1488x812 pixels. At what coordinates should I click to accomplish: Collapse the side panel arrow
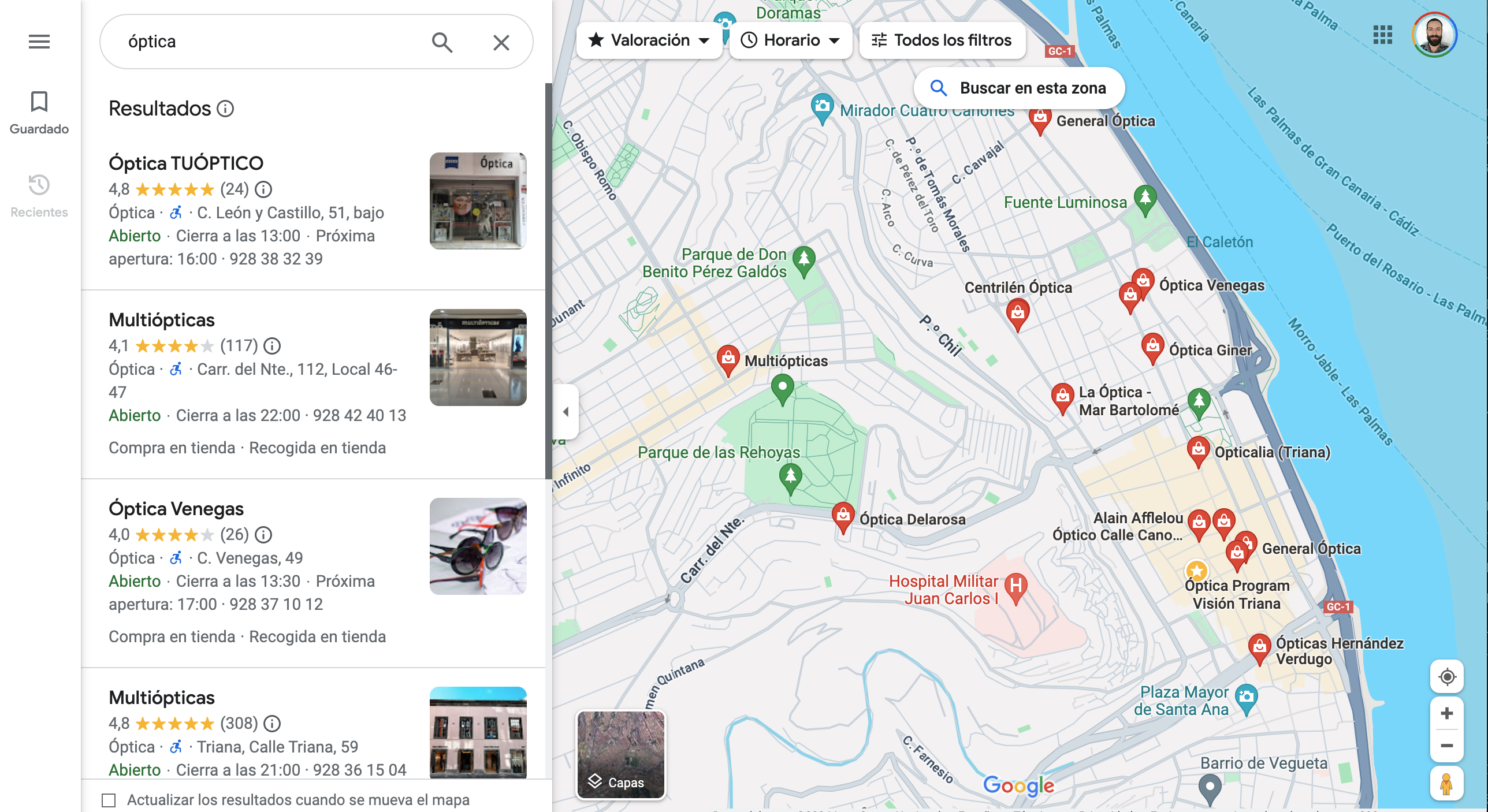point(566,412)
